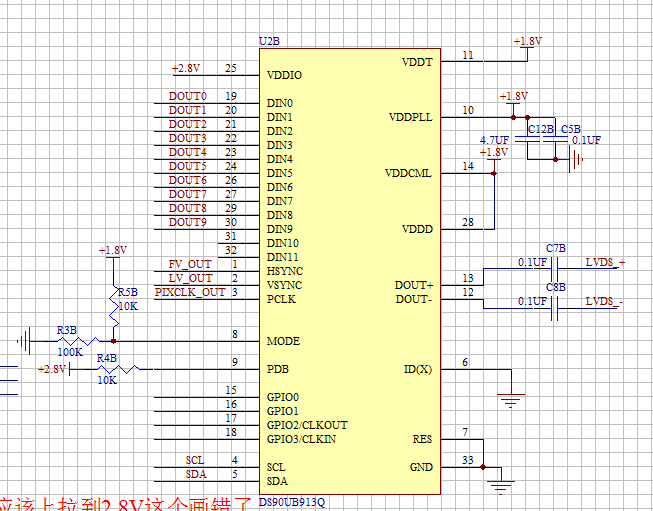Click the DOUT0 net label

187,96
